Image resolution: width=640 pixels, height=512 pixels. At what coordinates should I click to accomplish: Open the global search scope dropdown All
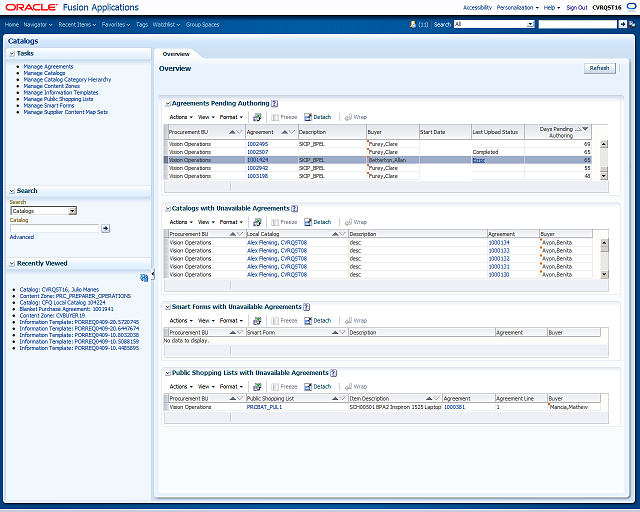(x=530, y=24)
